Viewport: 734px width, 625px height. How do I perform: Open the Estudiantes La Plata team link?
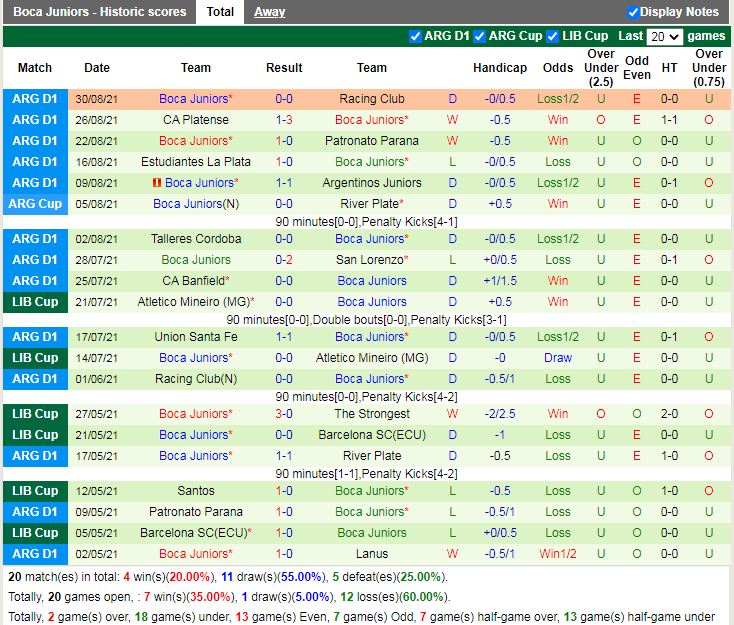[196, 162]
